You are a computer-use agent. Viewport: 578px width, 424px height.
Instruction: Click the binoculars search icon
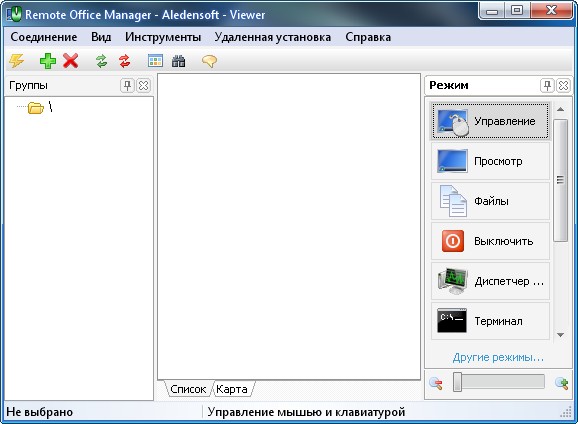tap(178, 61)
